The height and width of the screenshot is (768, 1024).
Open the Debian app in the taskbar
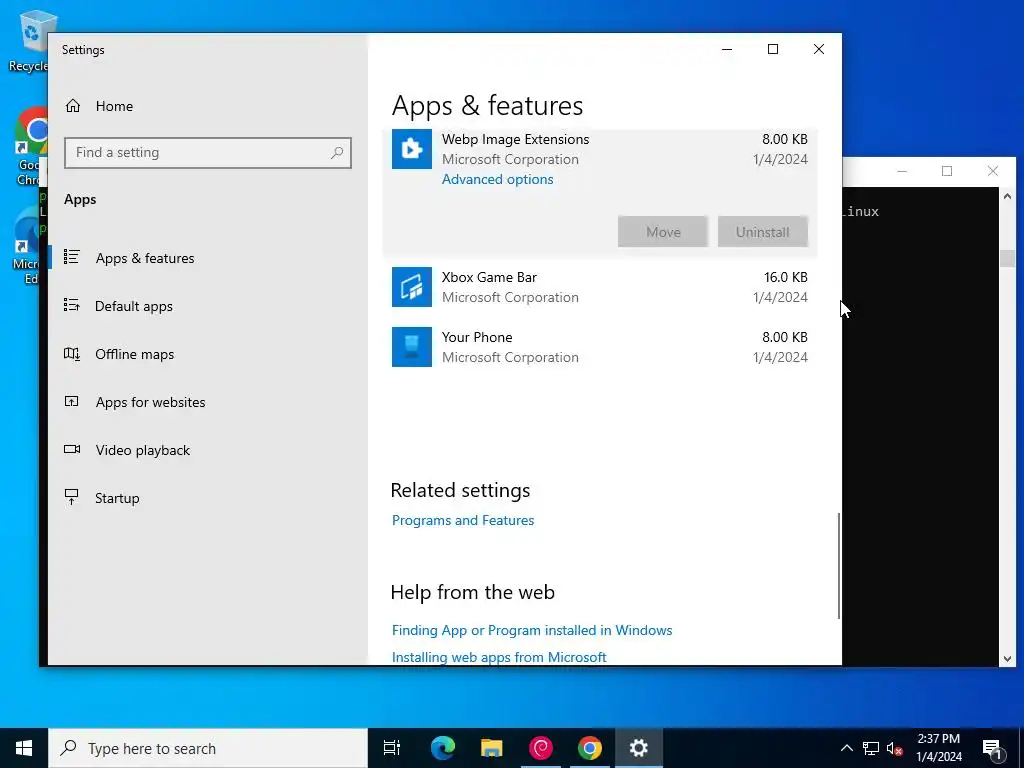point(541,748)
